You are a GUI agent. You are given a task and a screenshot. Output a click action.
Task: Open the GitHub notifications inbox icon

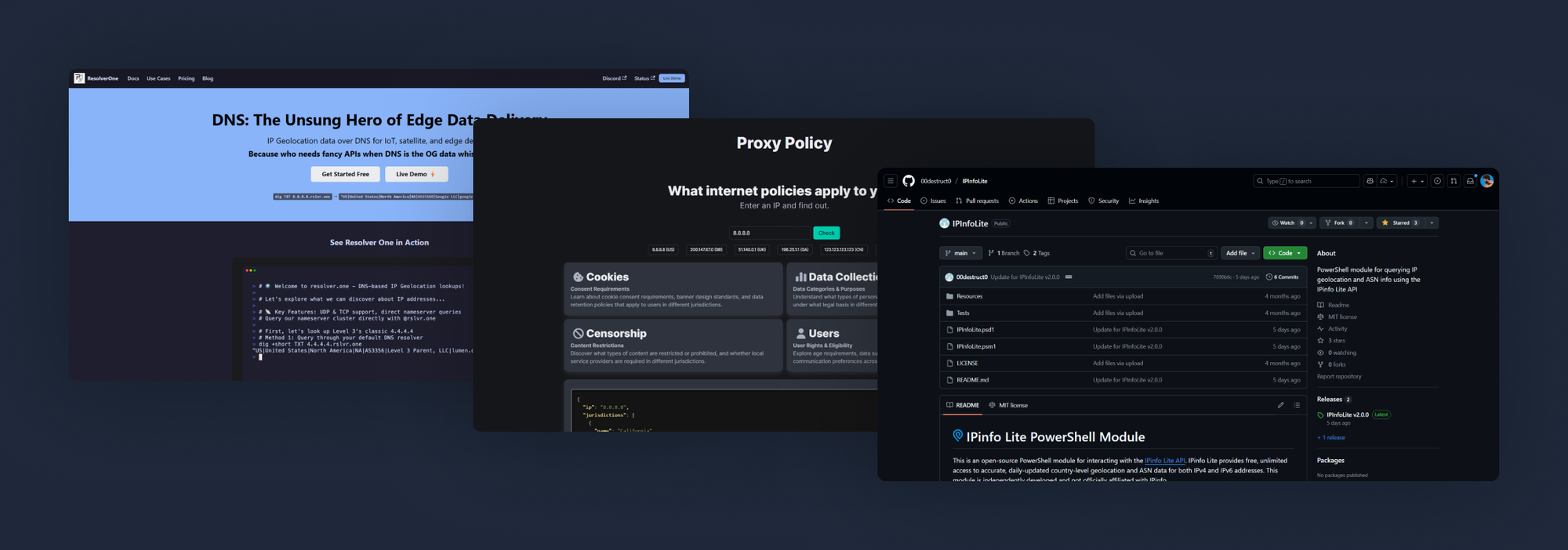[1470, 181]
